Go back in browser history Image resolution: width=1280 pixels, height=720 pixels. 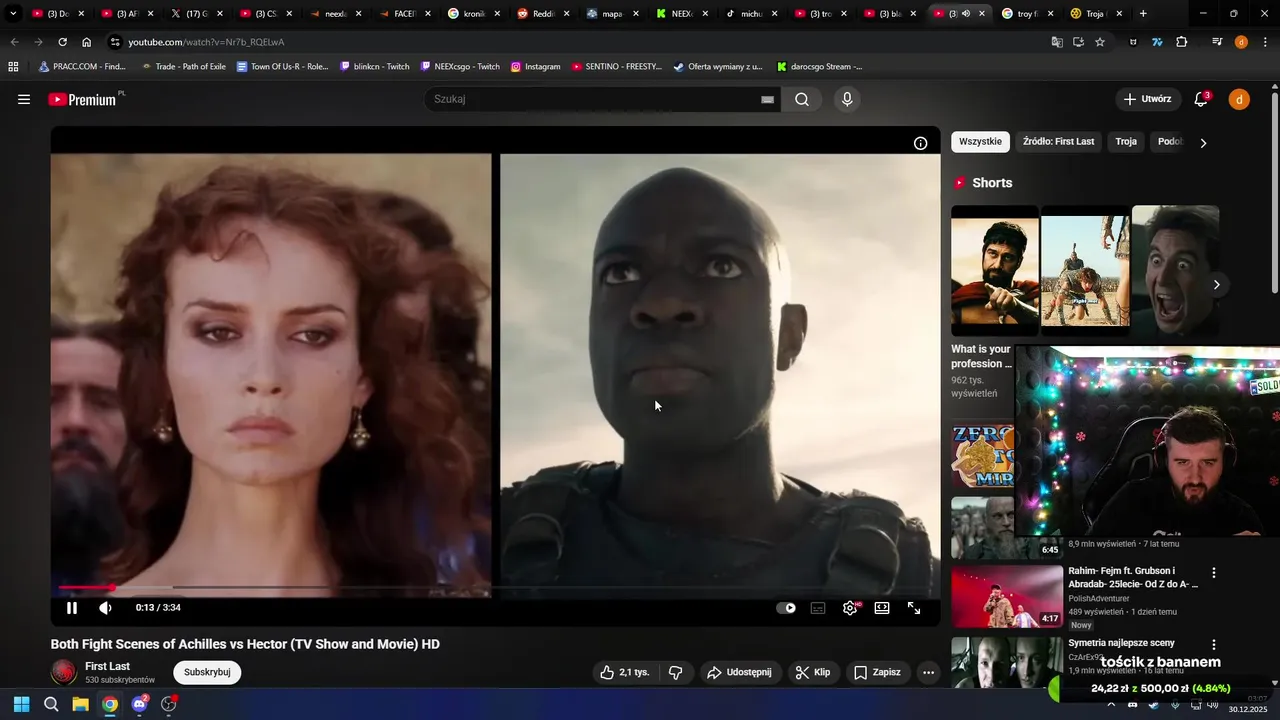pos(14,42)
